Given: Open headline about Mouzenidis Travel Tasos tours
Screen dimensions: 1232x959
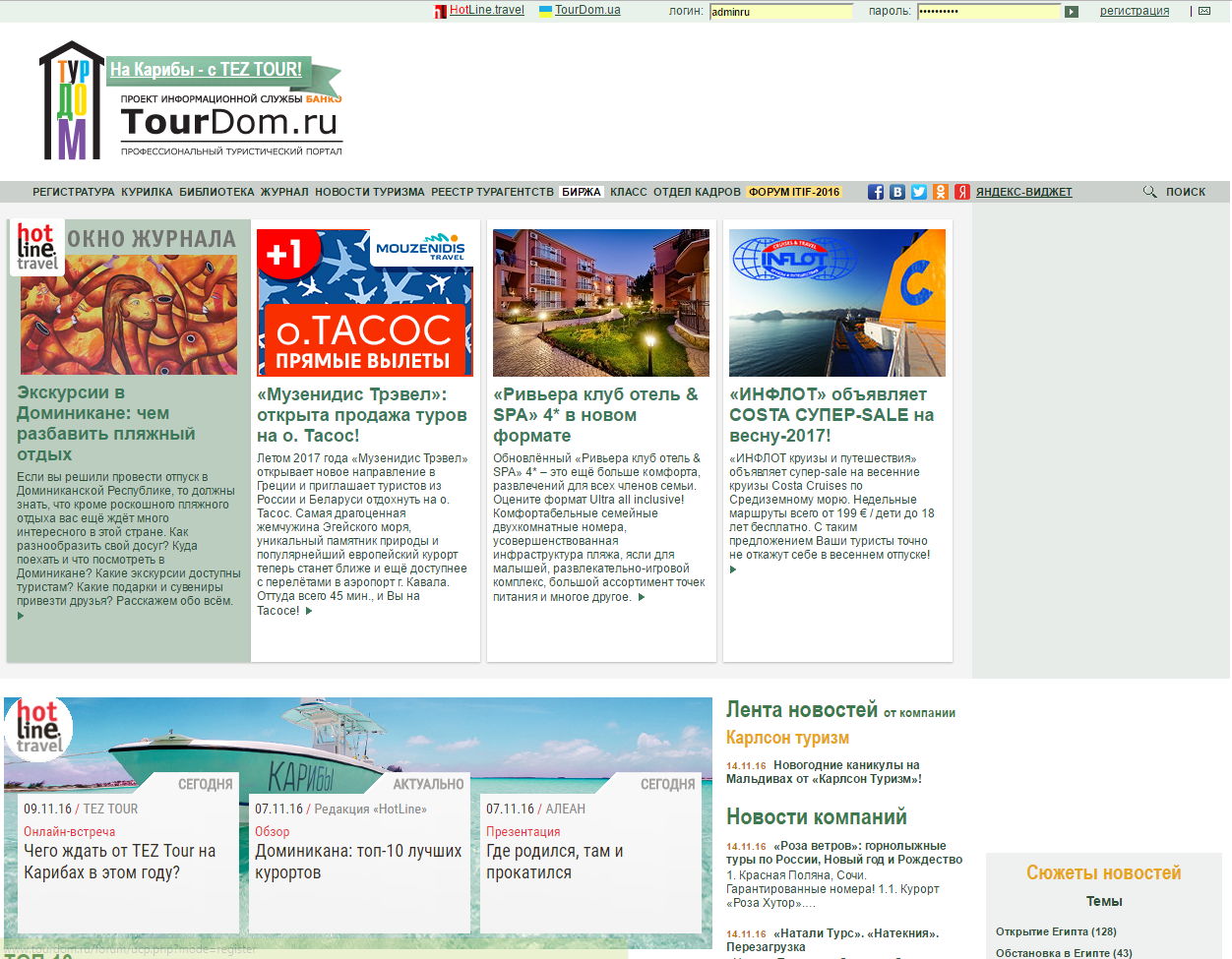Looking at the screenshot, I should click(x=362, y=415).
